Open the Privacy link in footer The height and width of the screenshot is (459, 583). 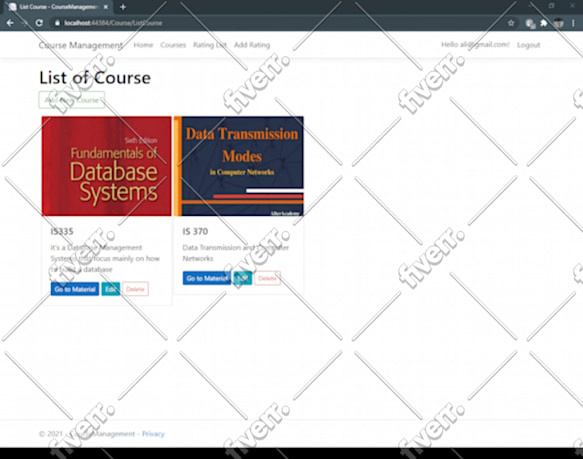pos(153,434)
